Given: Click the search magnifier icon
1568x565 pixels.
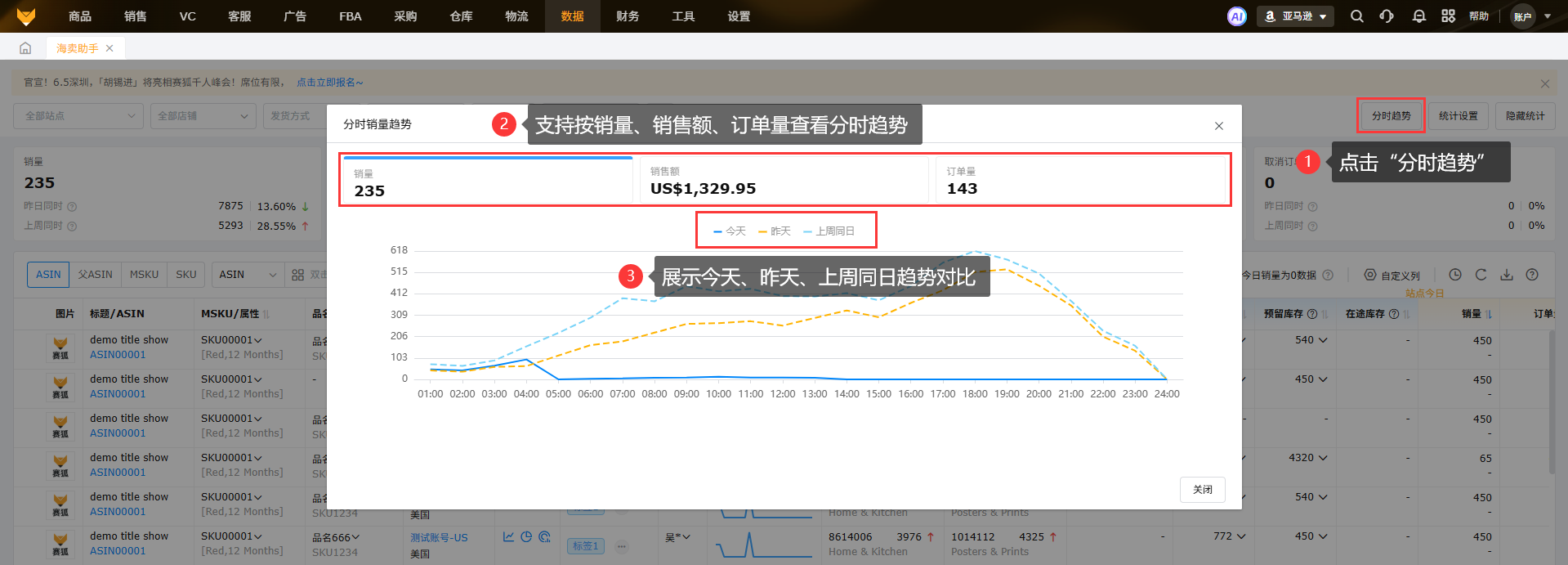Looking at the screenshot, I should (x=1357, y=16).
